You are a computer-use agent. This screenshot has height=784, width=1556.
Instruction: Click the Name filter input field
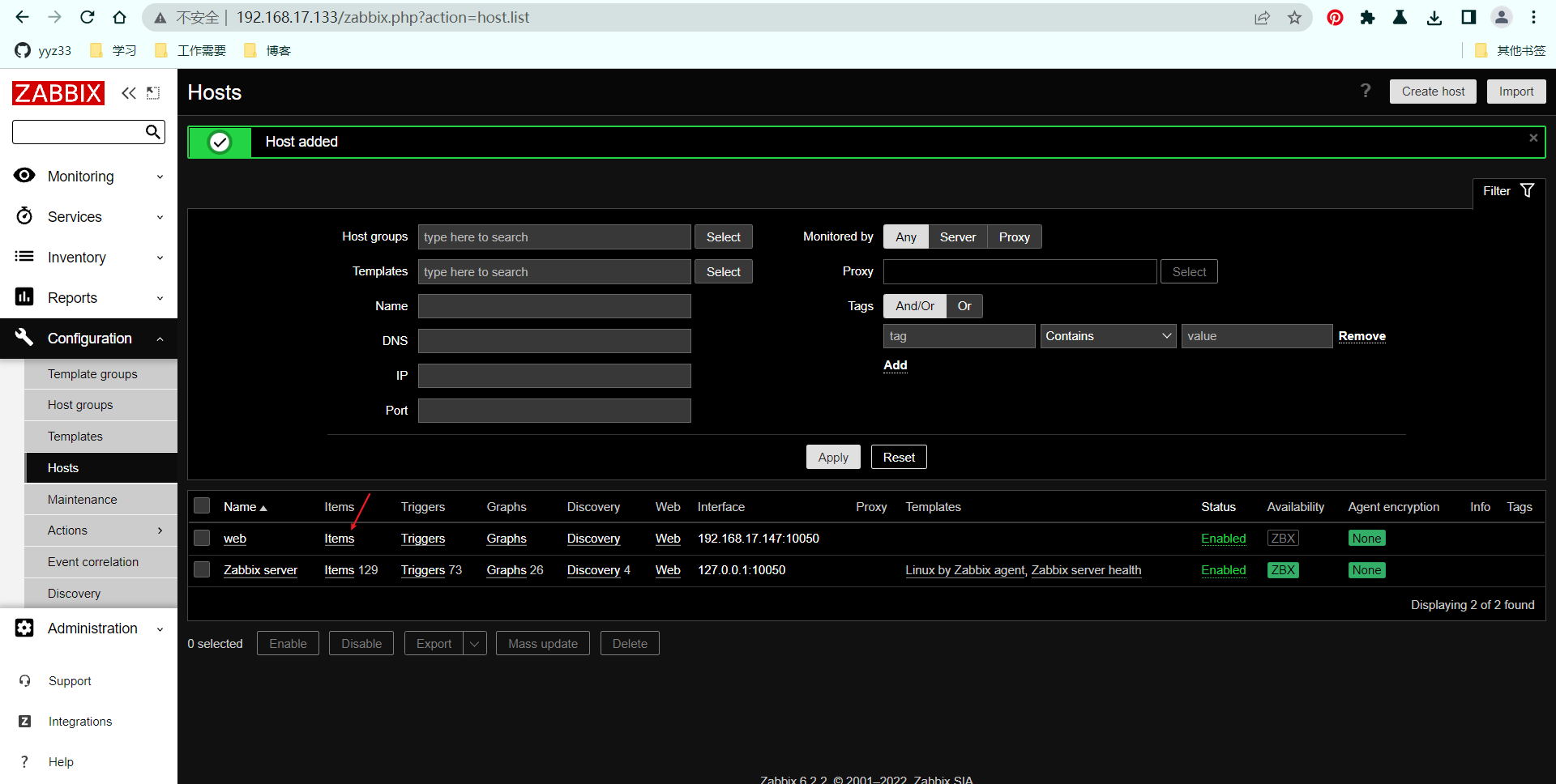(x=554, y=305)
